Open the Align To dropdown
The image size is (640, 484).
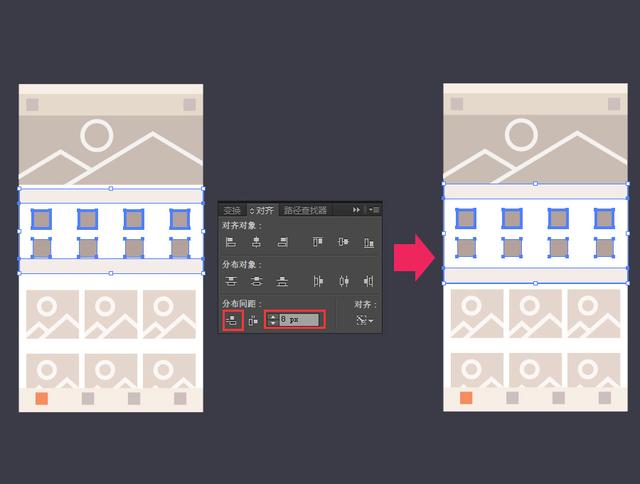click(364, 320)
